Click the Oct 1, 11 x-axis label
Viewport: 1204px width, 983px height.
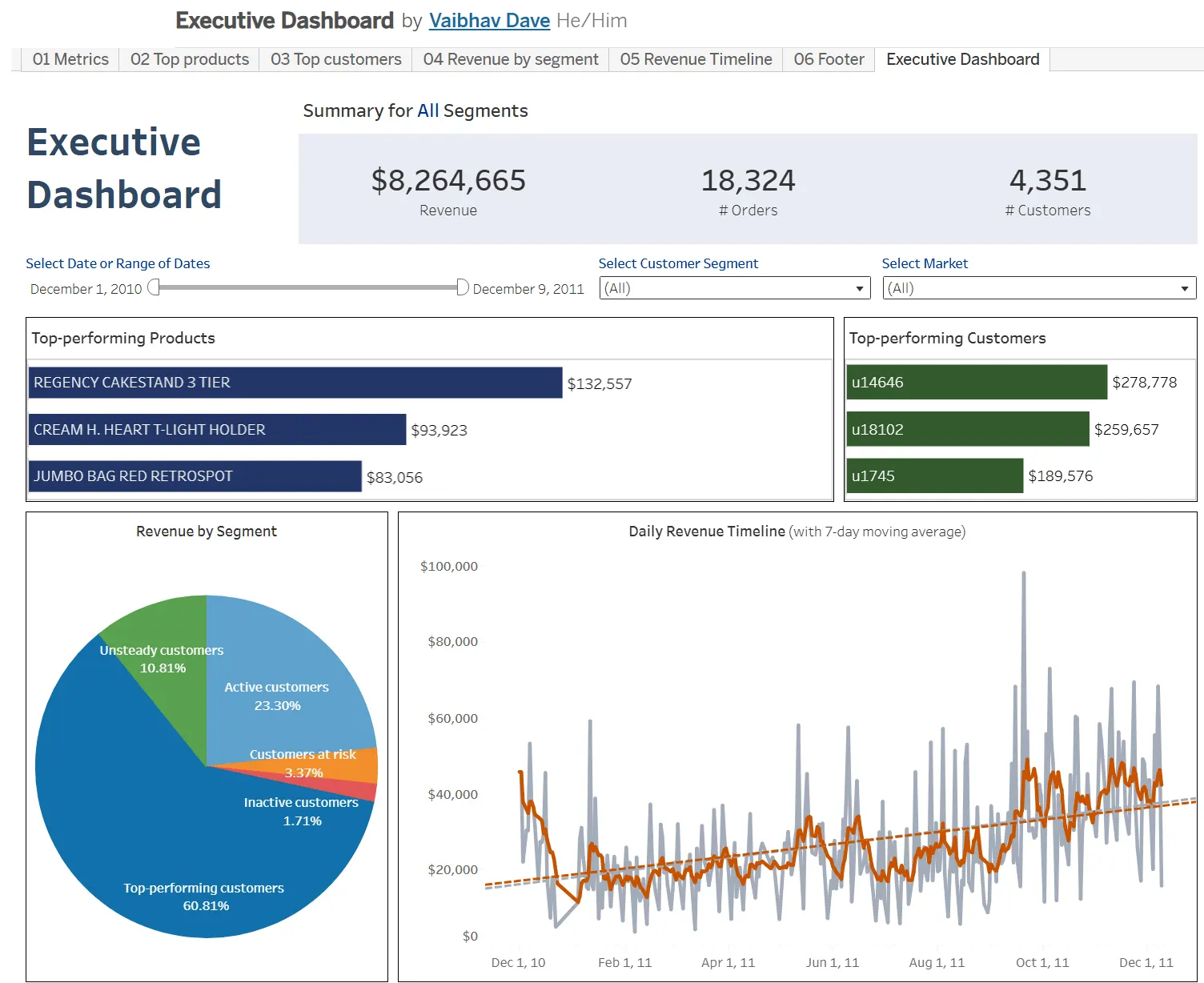(x=1042, y=963)
